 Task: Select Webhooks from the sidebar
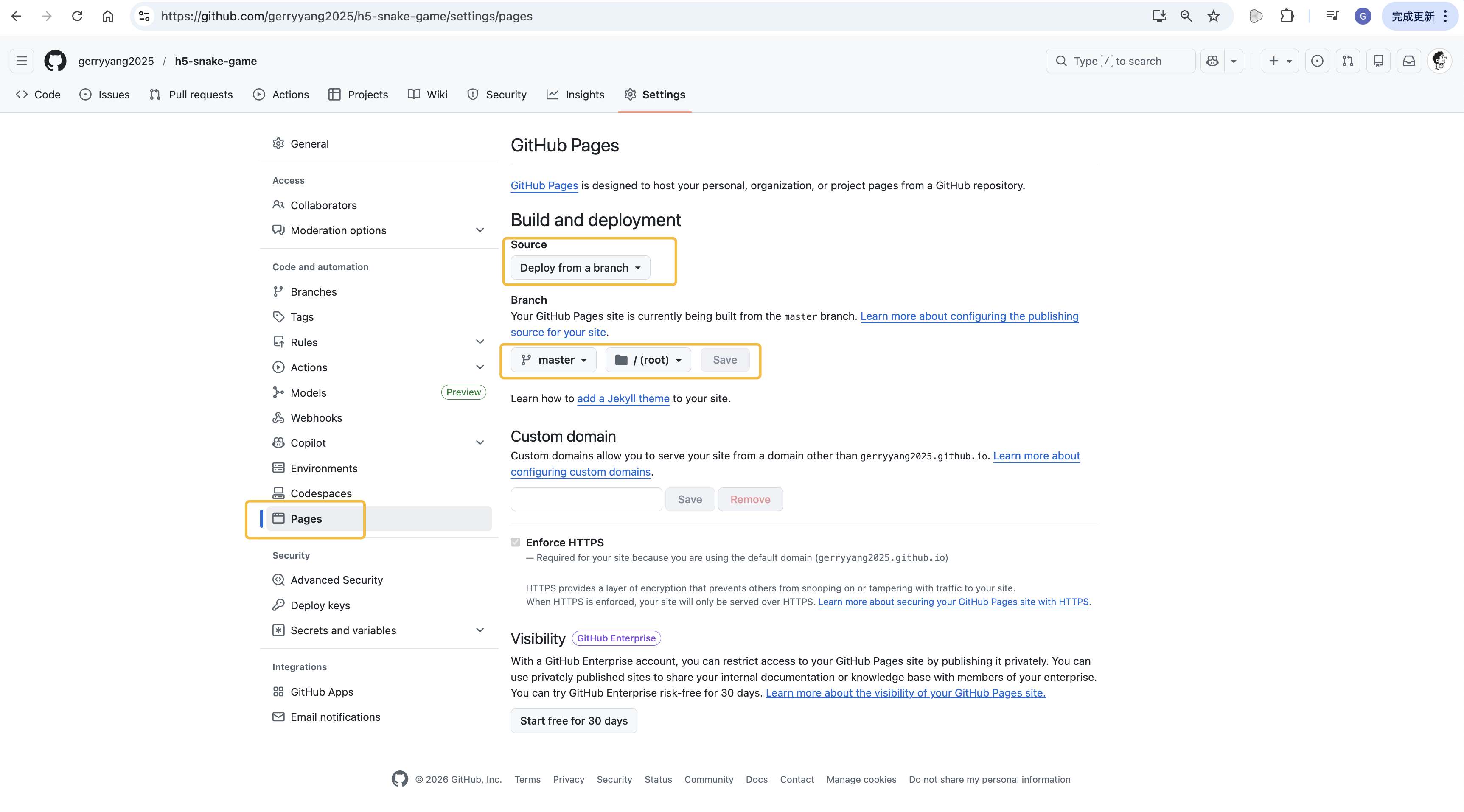pyautogui.click(x=316, y=417)
